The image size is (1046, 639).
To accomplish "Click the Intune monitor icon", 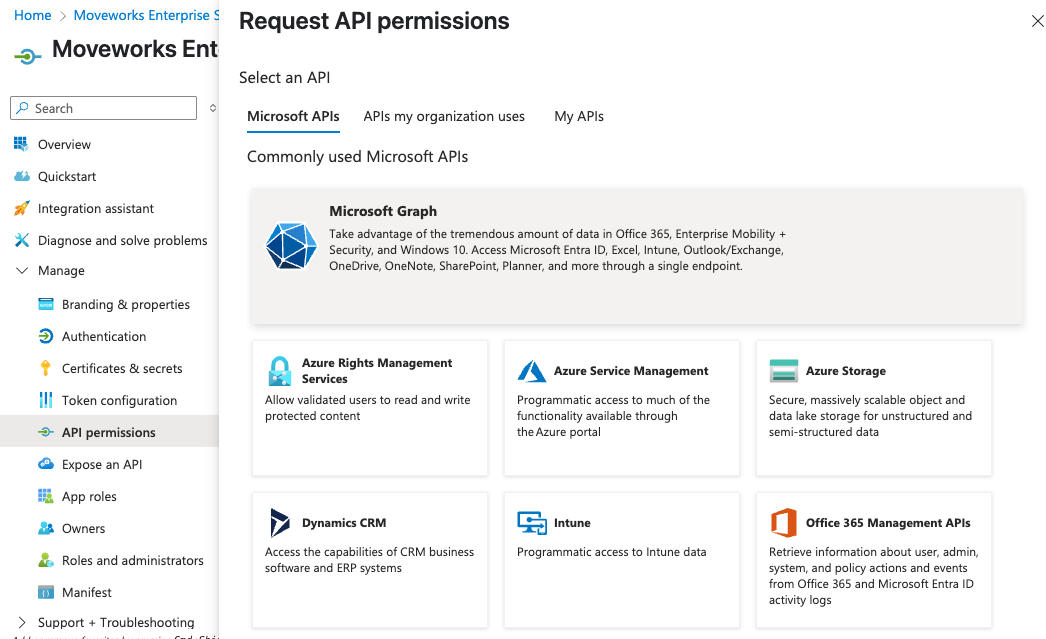I will click(532, 523).
